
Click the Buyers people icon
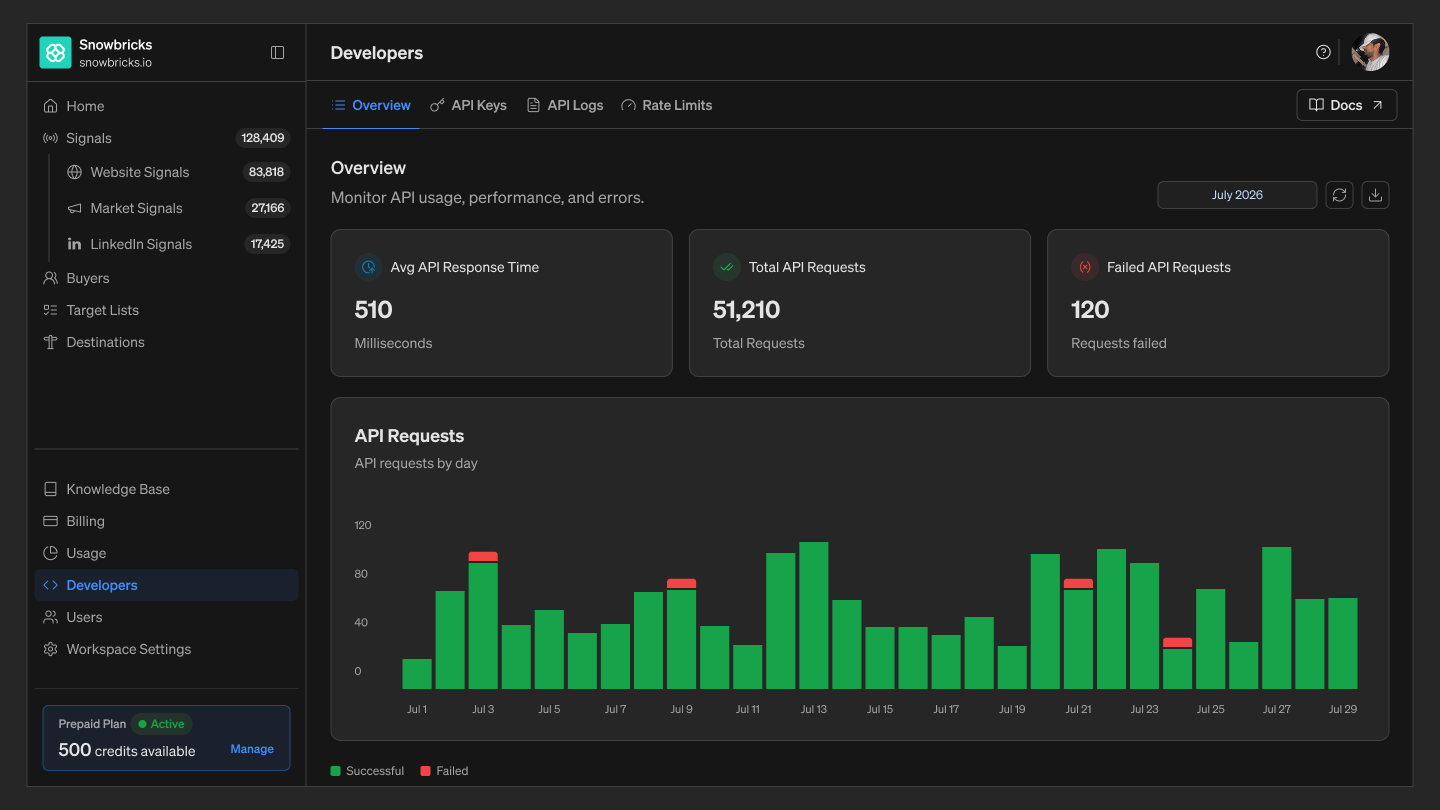click(x=51, y=278)
